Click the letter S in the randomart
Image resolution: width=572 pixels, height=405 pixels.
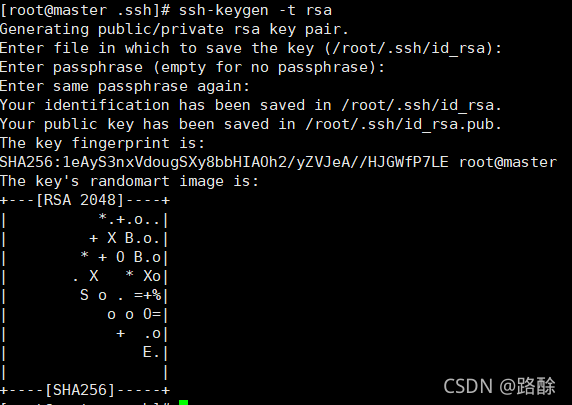pyautogui.click(x=84, y=295)
